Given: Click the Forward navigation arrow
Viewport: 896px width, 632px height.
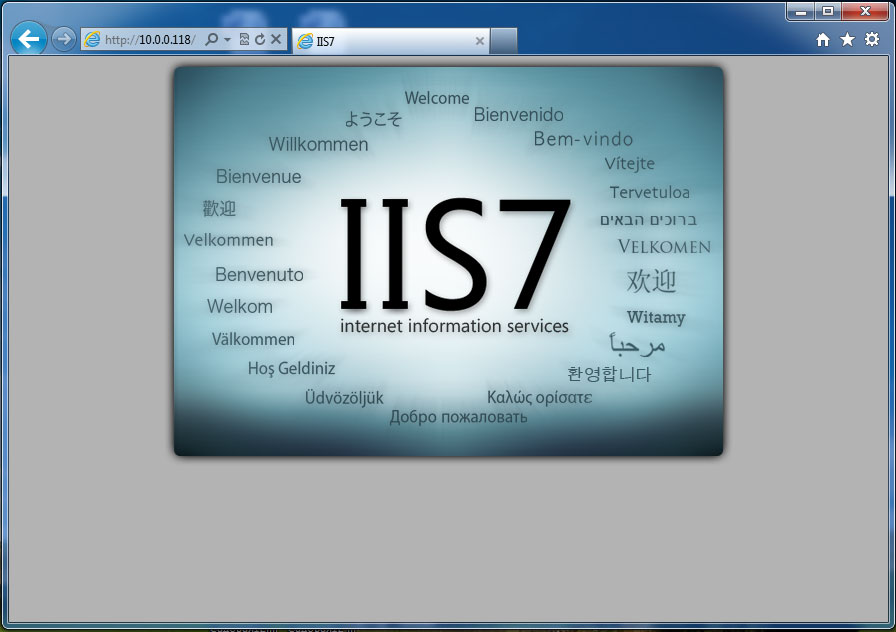Looking at the screenshot, I should point(63,39).
